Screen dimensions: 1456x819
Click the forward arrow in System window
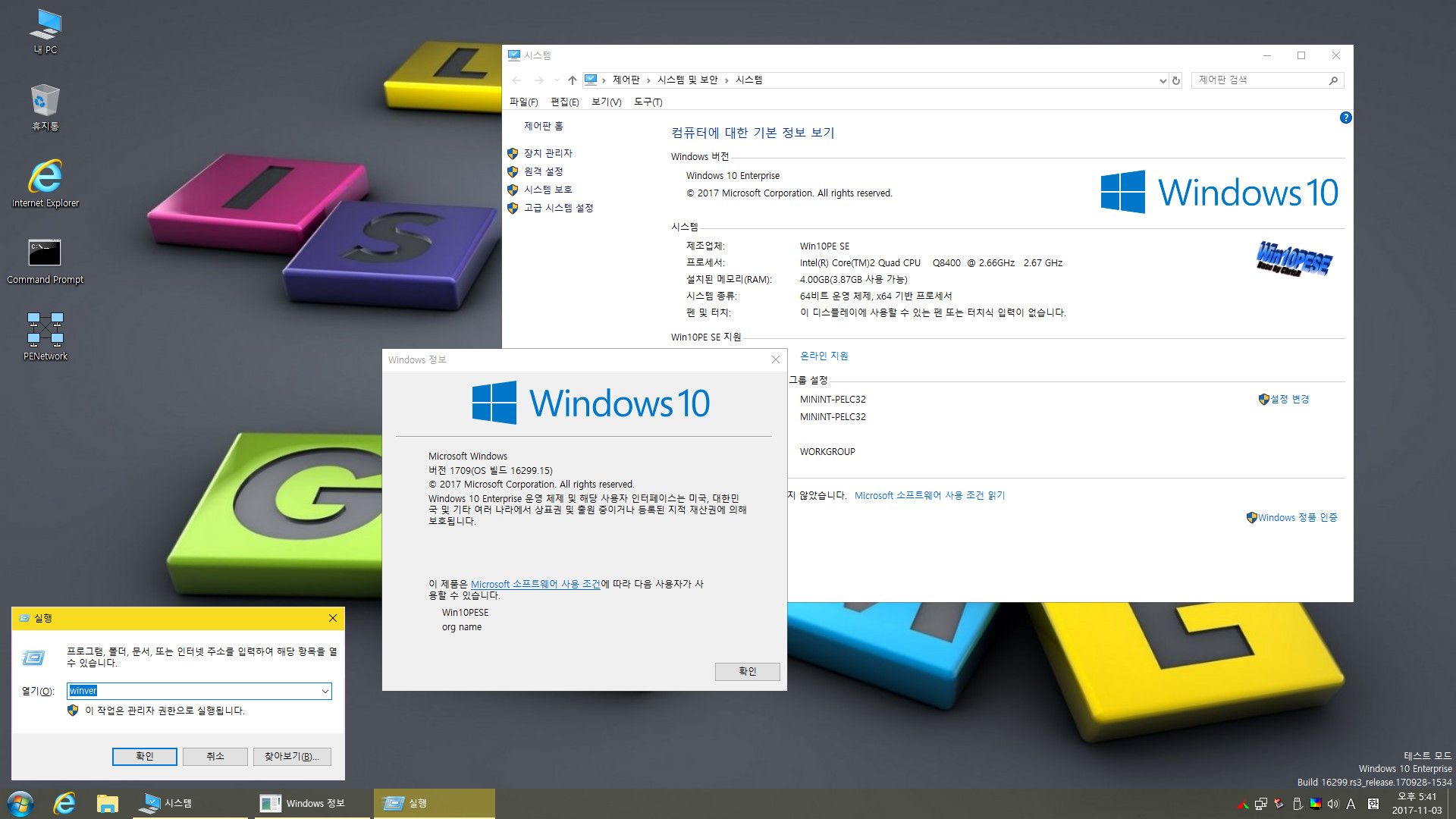coord(538,80)
